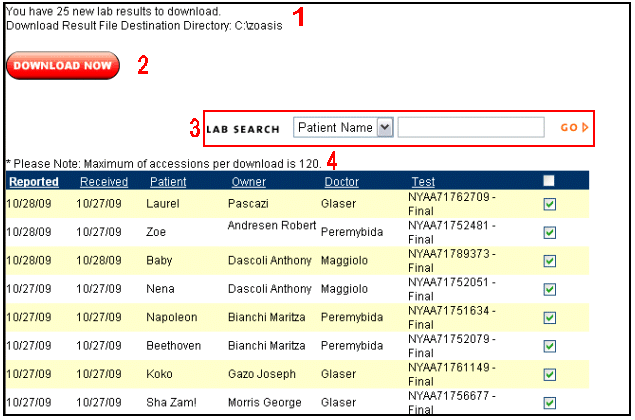635x420 pixels.
Task: Toggle the select-all checkbox in table header
Action: (549, 181)
